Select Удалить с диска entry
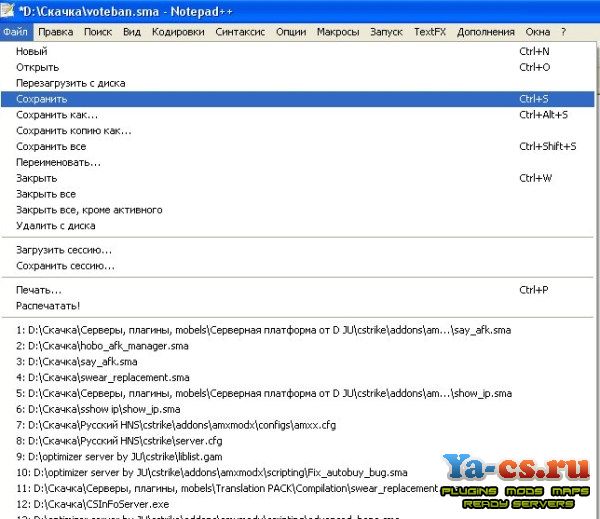 (298, 225)
